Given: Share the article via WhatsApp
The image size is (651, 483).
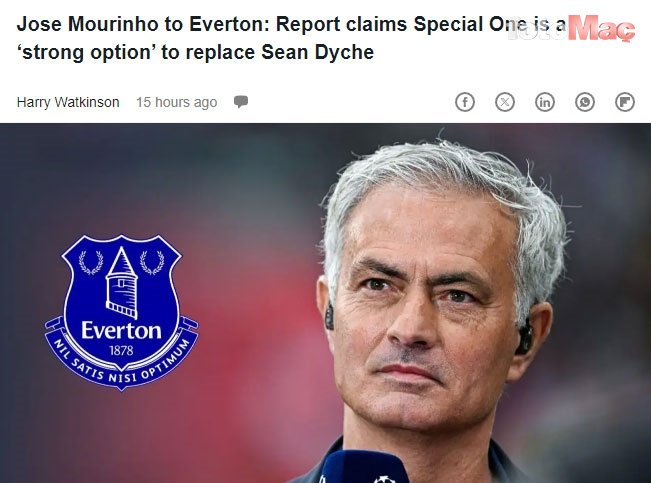Looking at the screenshot, I should coord(585,102).
